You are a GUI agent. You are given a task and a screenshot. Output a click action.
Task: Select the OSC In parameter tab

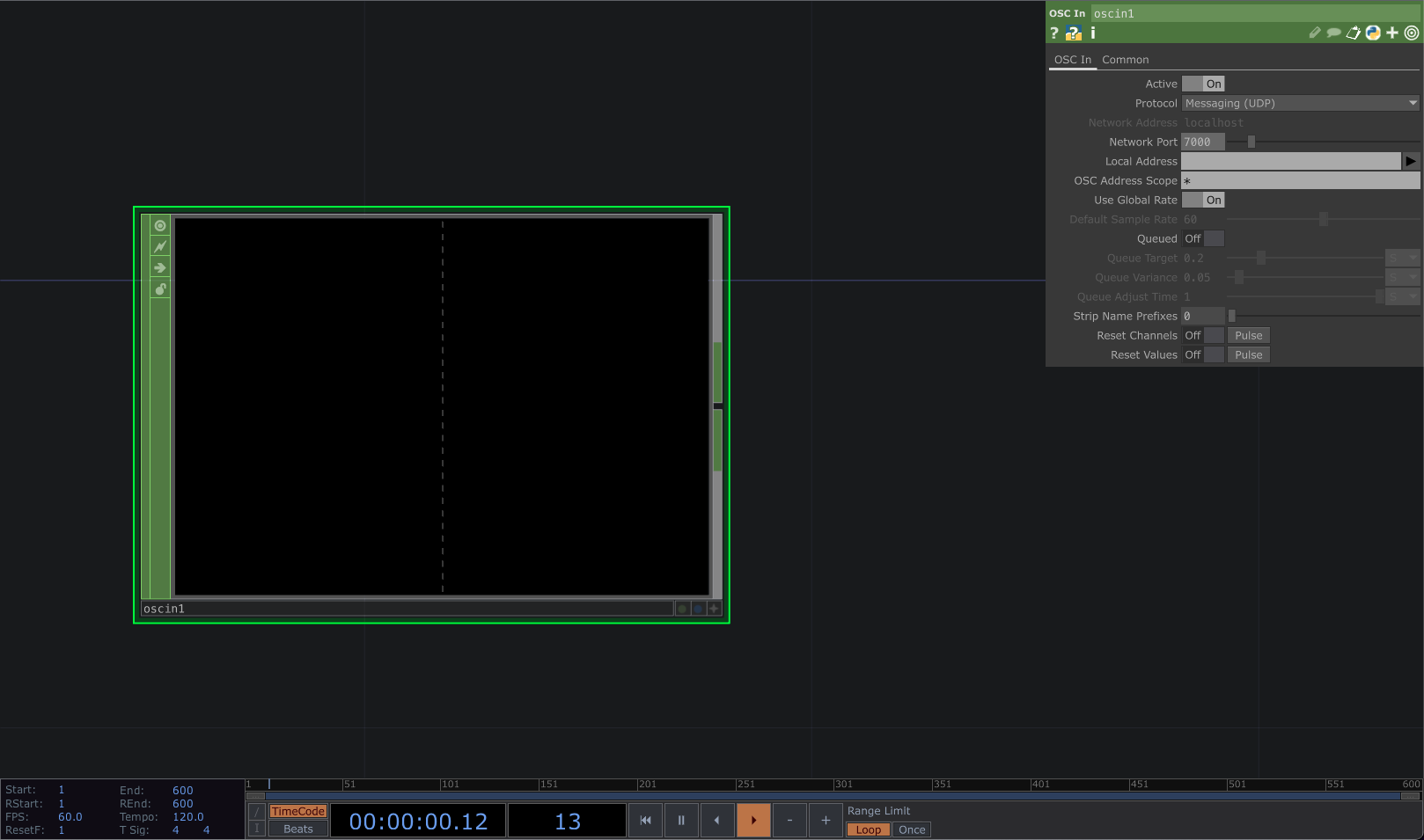tap(1072, 60)
